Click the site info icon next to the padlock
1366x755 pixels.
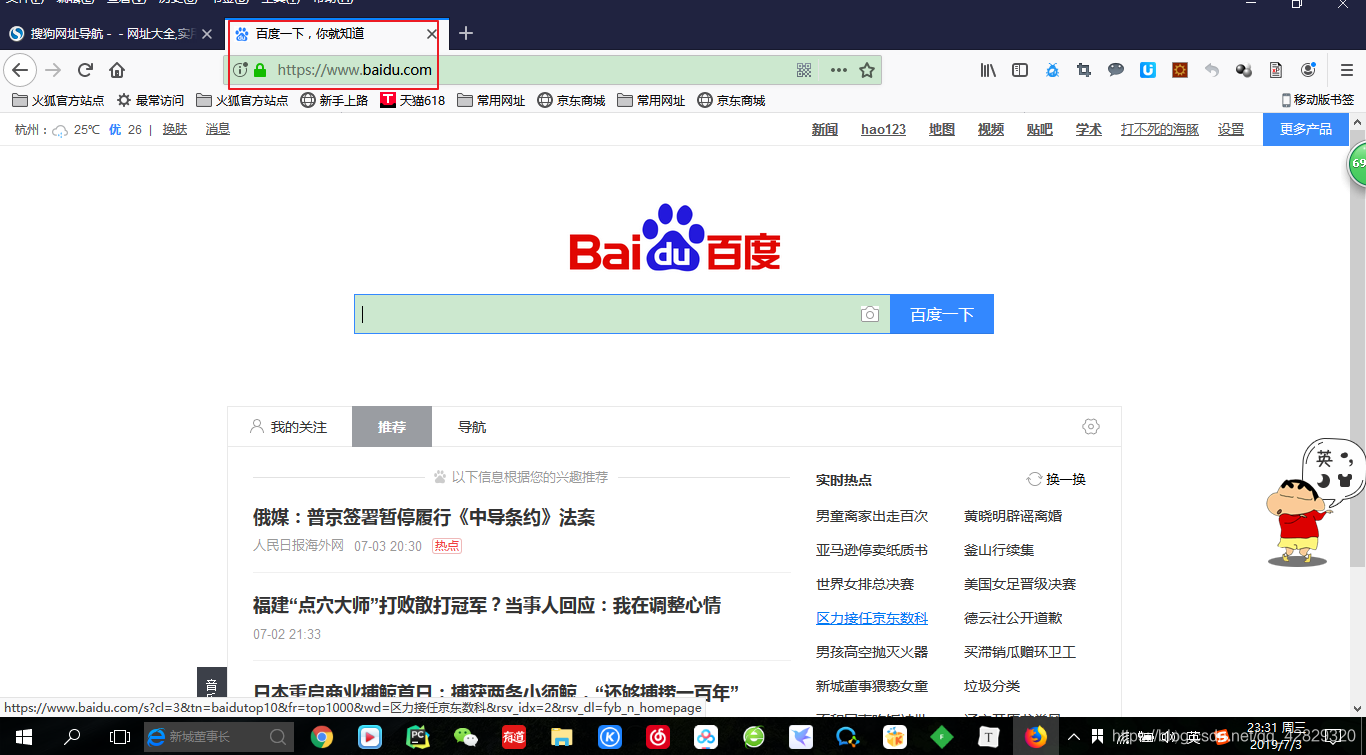point(240,70)
